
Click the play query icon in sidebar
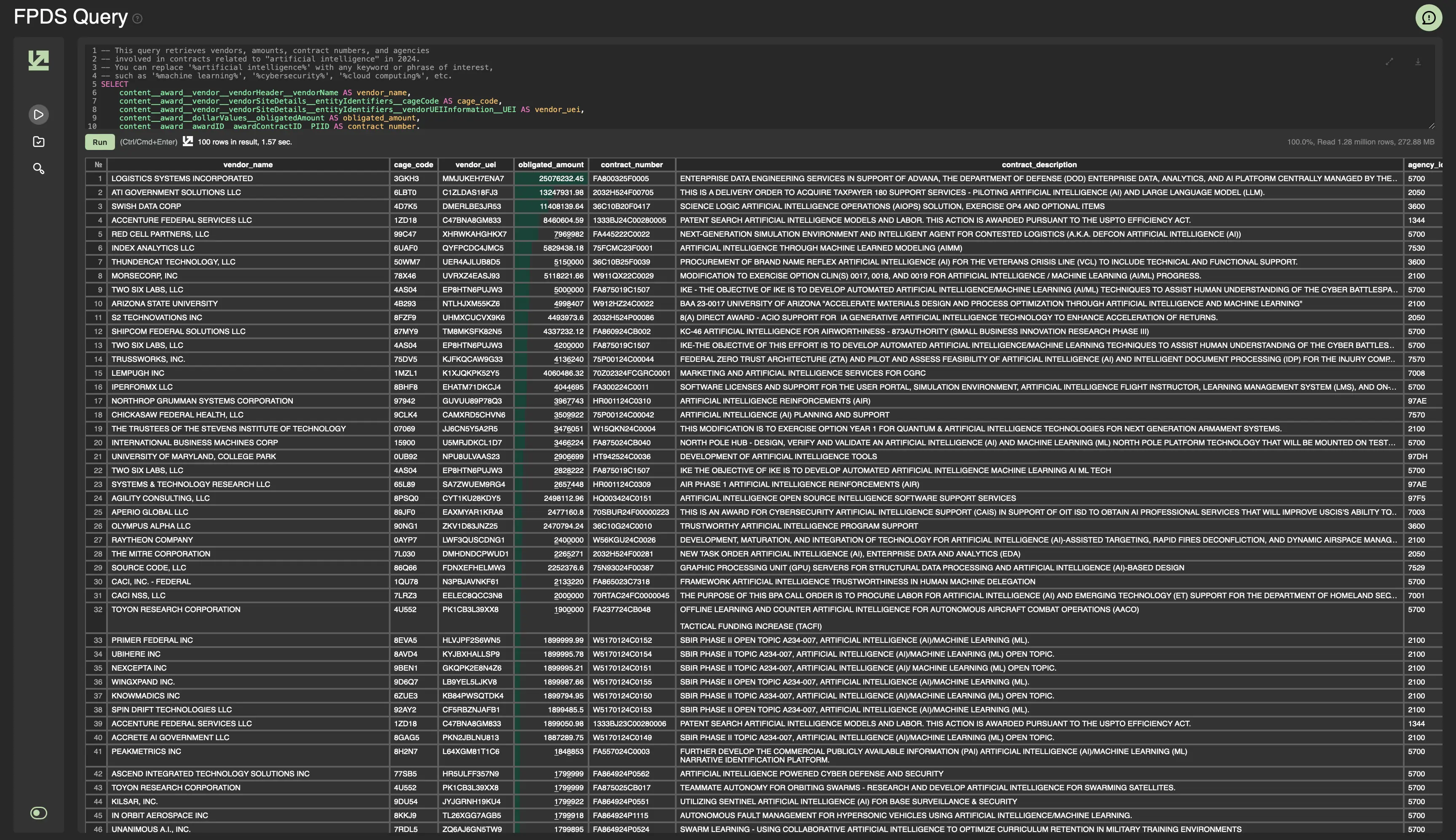point(39,114)
